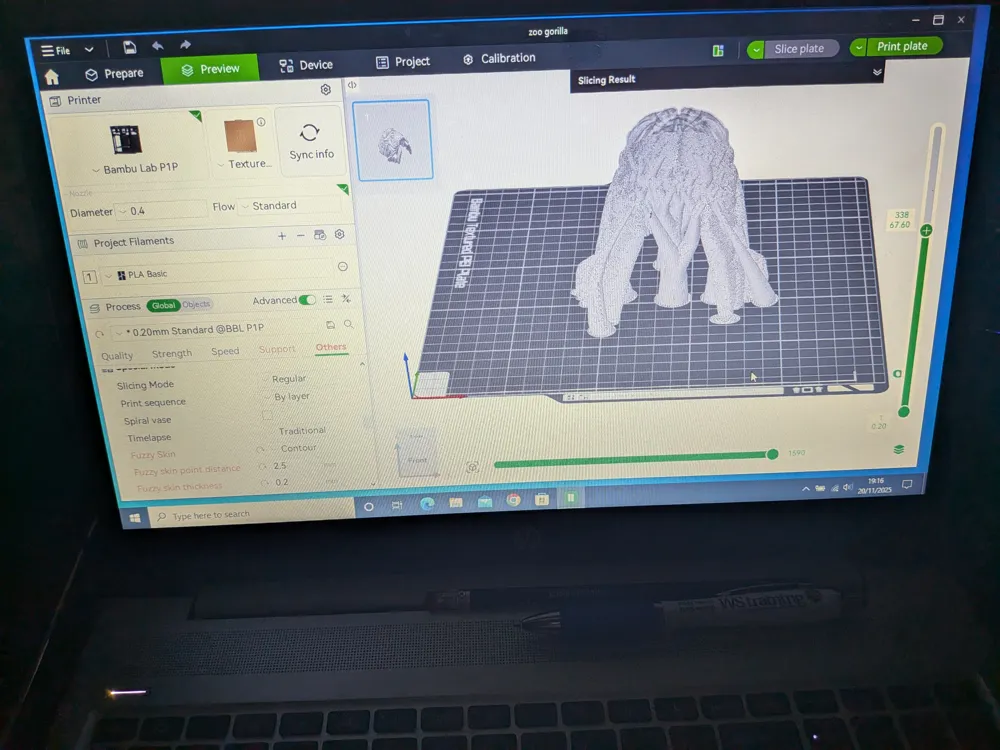Screen dimensions: 1000x750
Task: Click the PLA Basic row edit icon
Action: coord(342,267)
